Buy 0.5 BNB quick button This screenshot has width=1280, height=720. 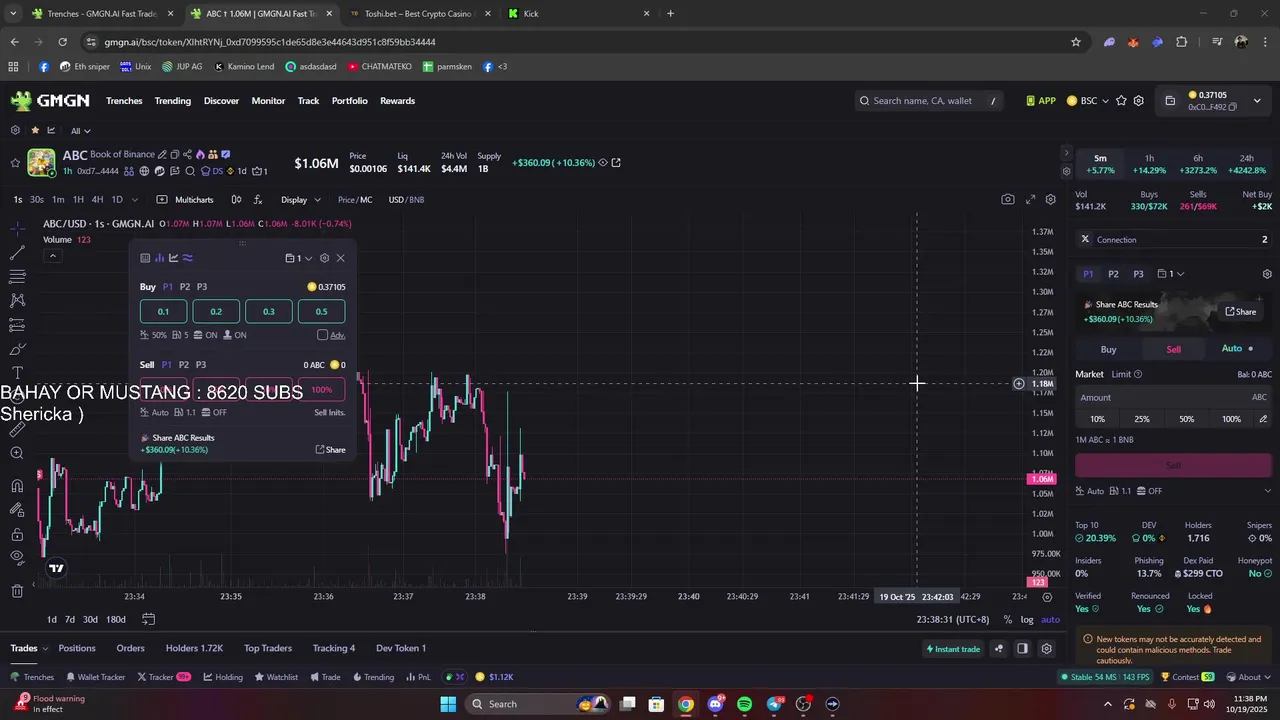point(321,312)
